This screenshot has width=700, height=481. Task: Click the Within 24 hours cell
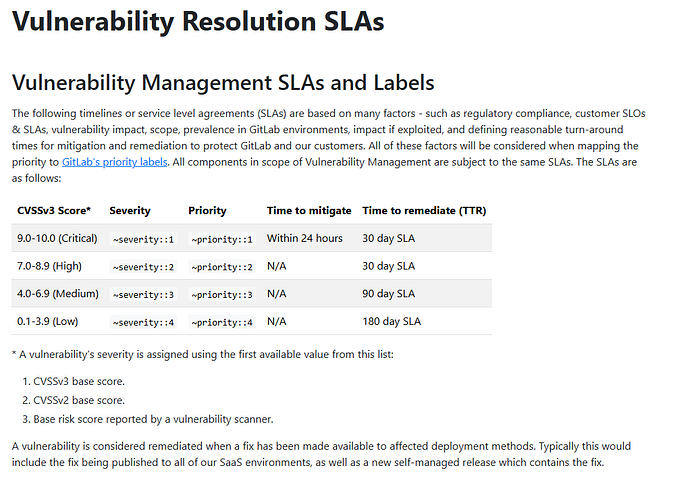(304, 238)
